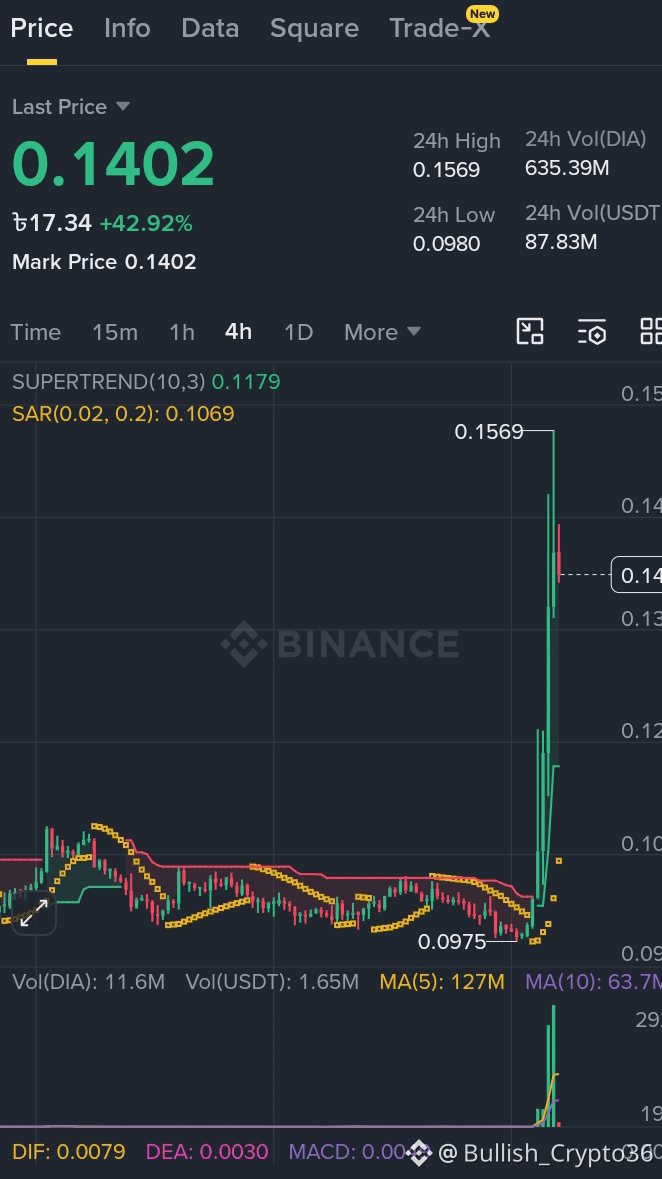Click the 24h Low value 0.0980
Image resolution: width=662 pixels, height=1179 pixels.
[446, 244]
